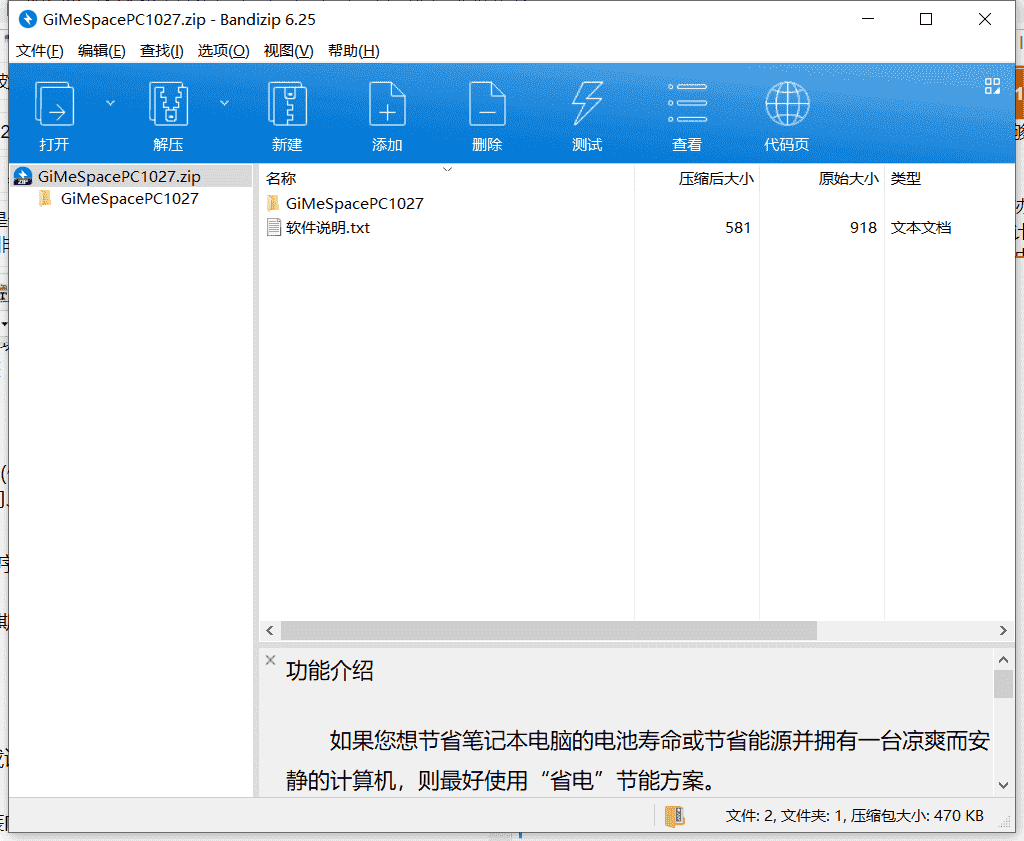Click the status bar file count text

click(x=854, y=816)
